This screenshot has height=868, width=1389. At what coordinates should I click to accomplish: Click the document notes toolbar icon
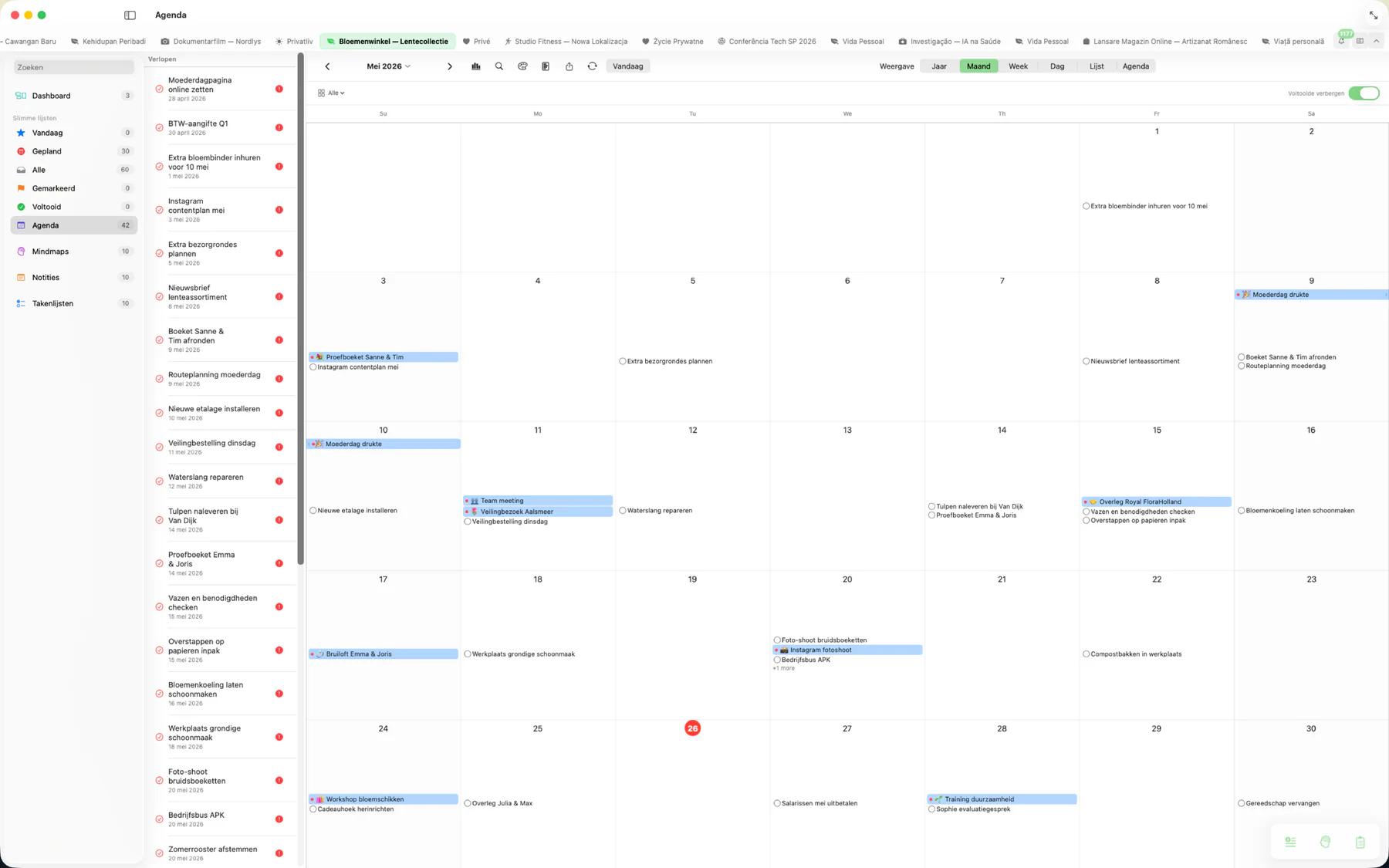tap(546, 66)
